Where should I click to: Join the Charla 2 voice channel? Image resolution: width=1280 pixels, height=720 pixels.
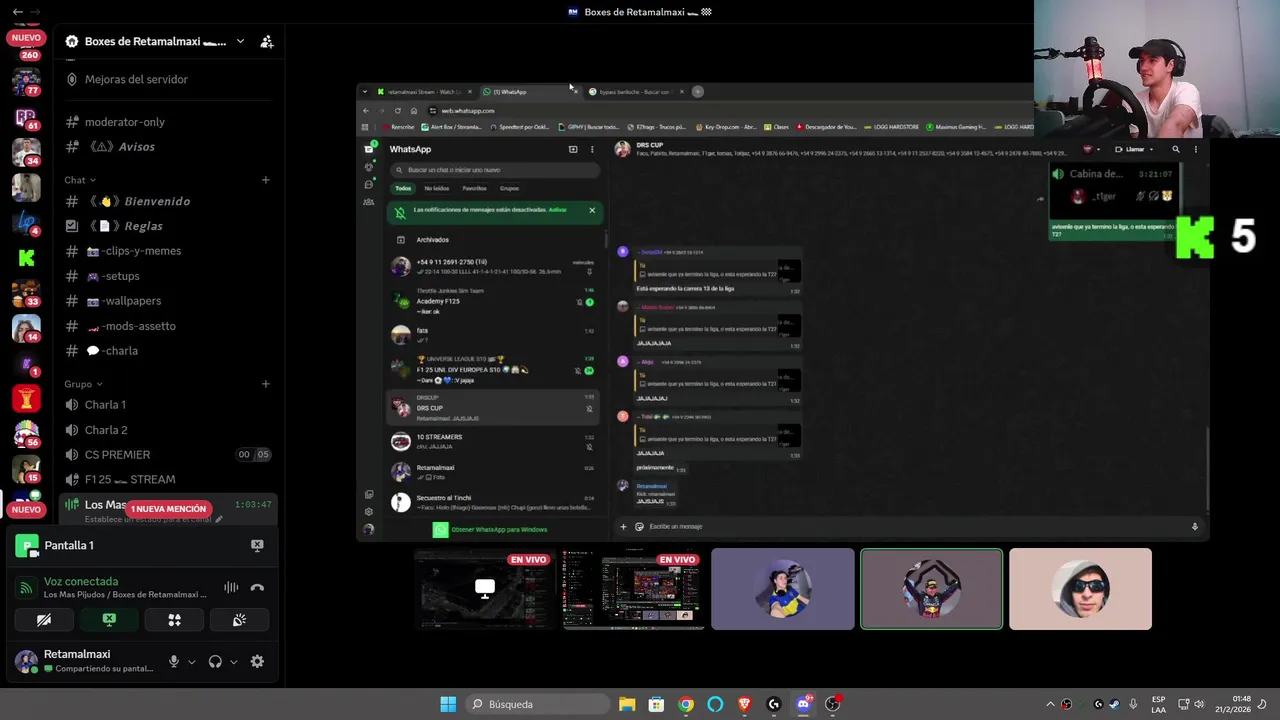(167, 430)
